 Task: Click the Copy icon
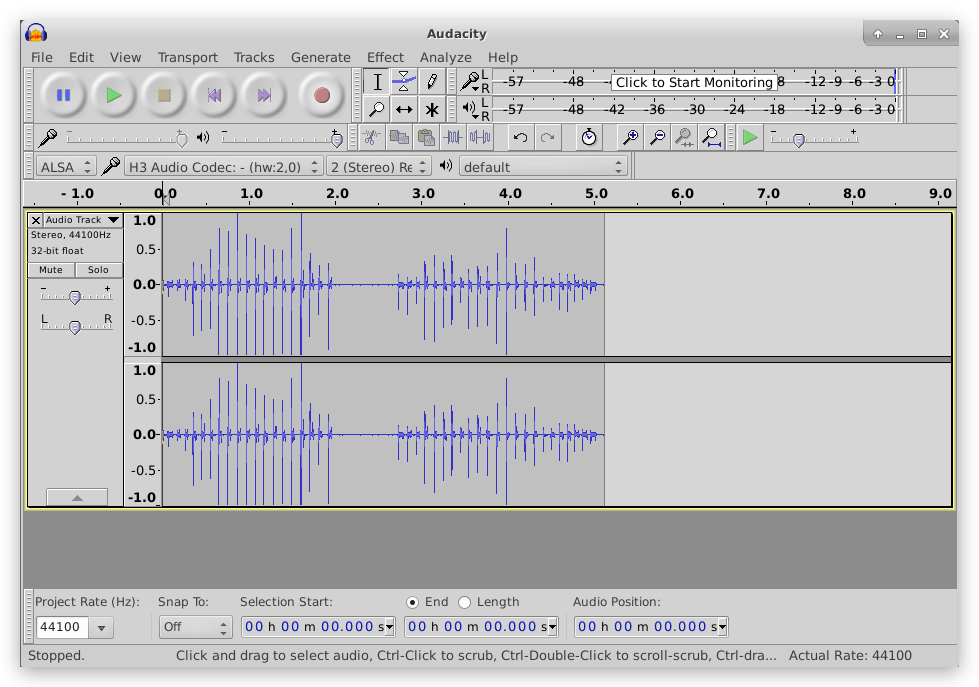pos(399,137)
